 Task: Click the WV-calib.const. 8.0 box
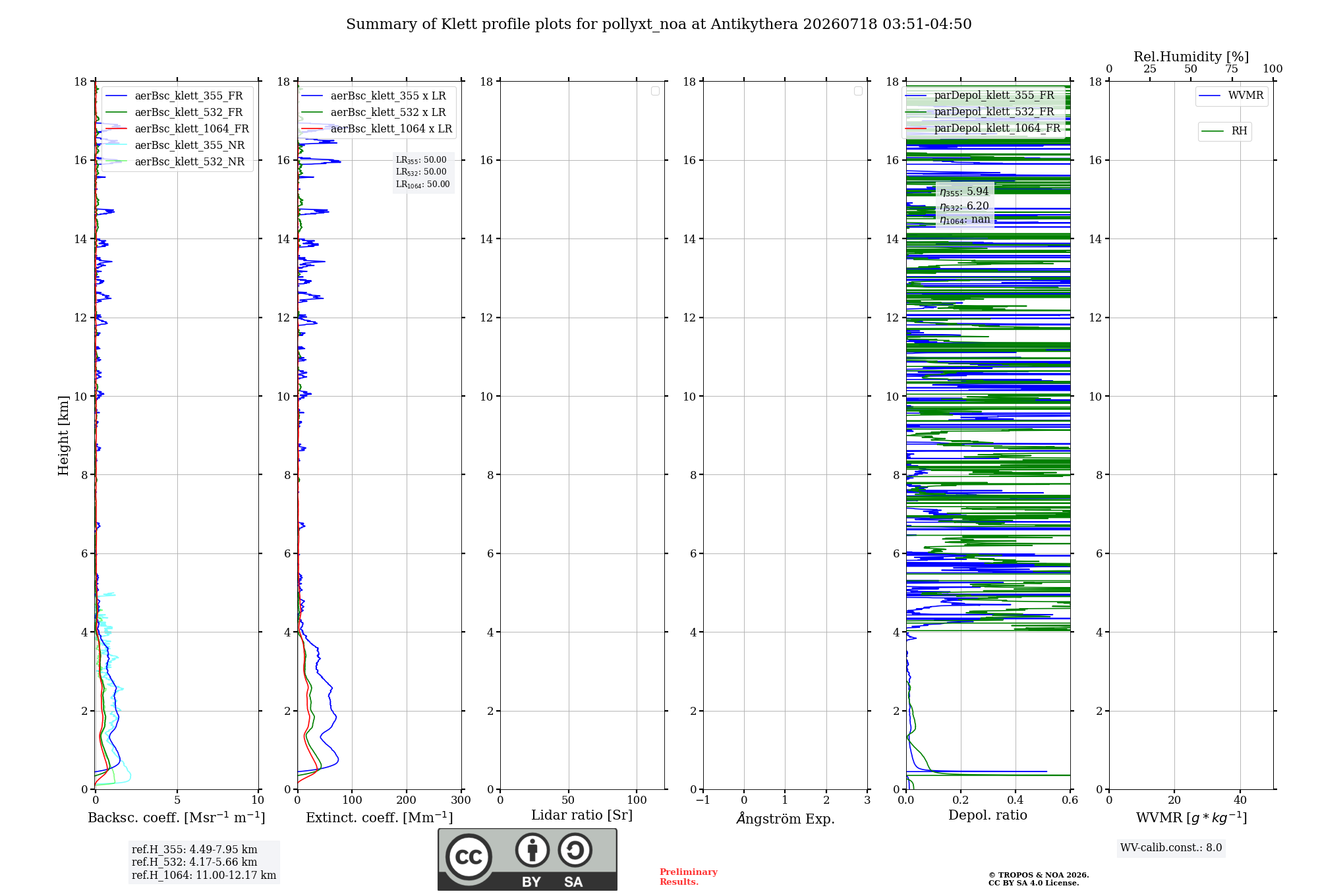click(x=1171, y=848)
